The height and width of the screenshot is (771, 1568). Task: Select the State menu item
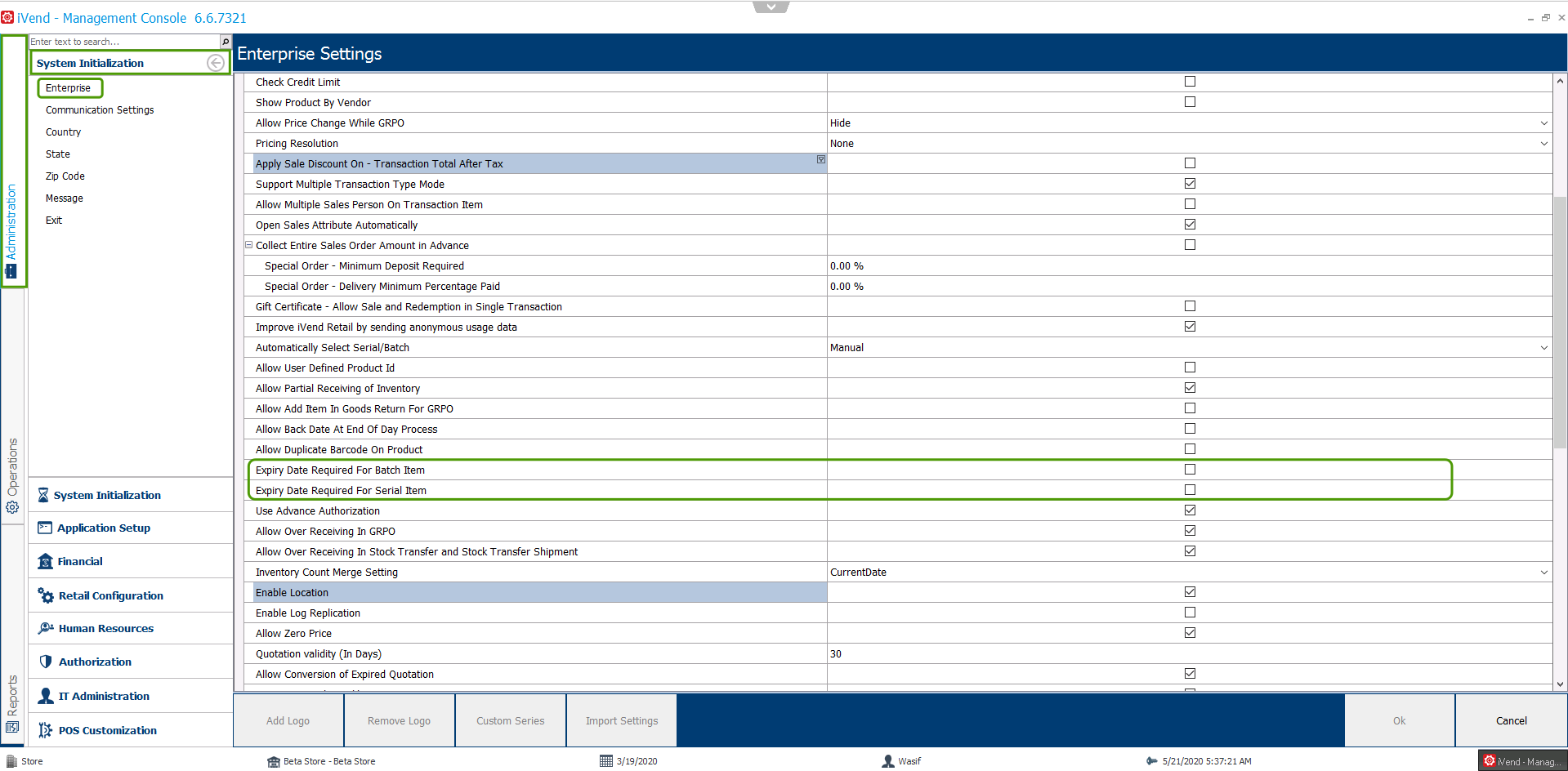(x=58, y=154)
